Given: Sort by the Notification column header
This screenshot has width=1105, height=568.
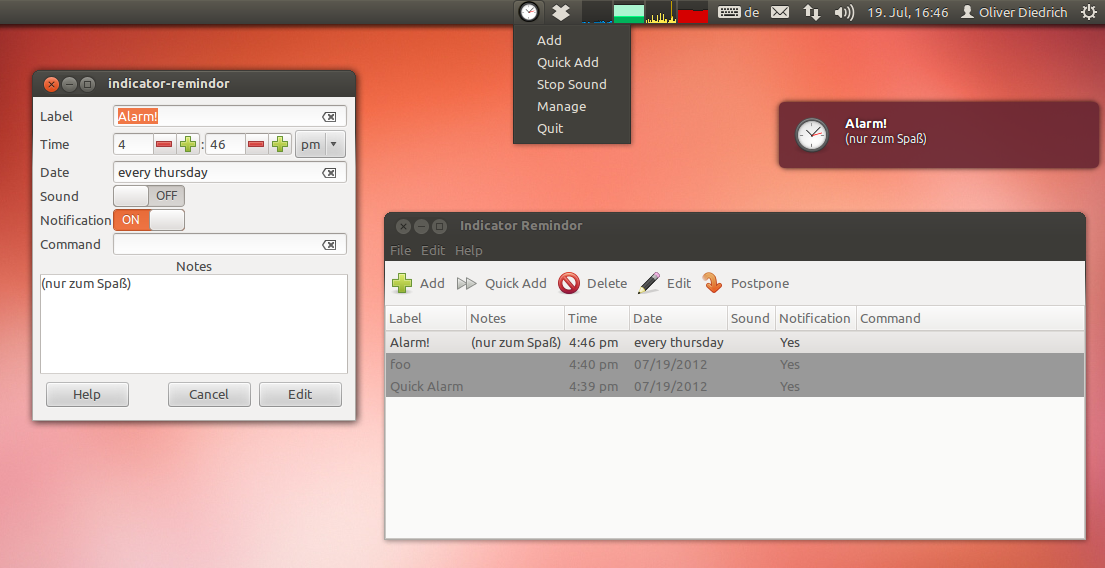Looking at the screenshot, I should (816, 319).
